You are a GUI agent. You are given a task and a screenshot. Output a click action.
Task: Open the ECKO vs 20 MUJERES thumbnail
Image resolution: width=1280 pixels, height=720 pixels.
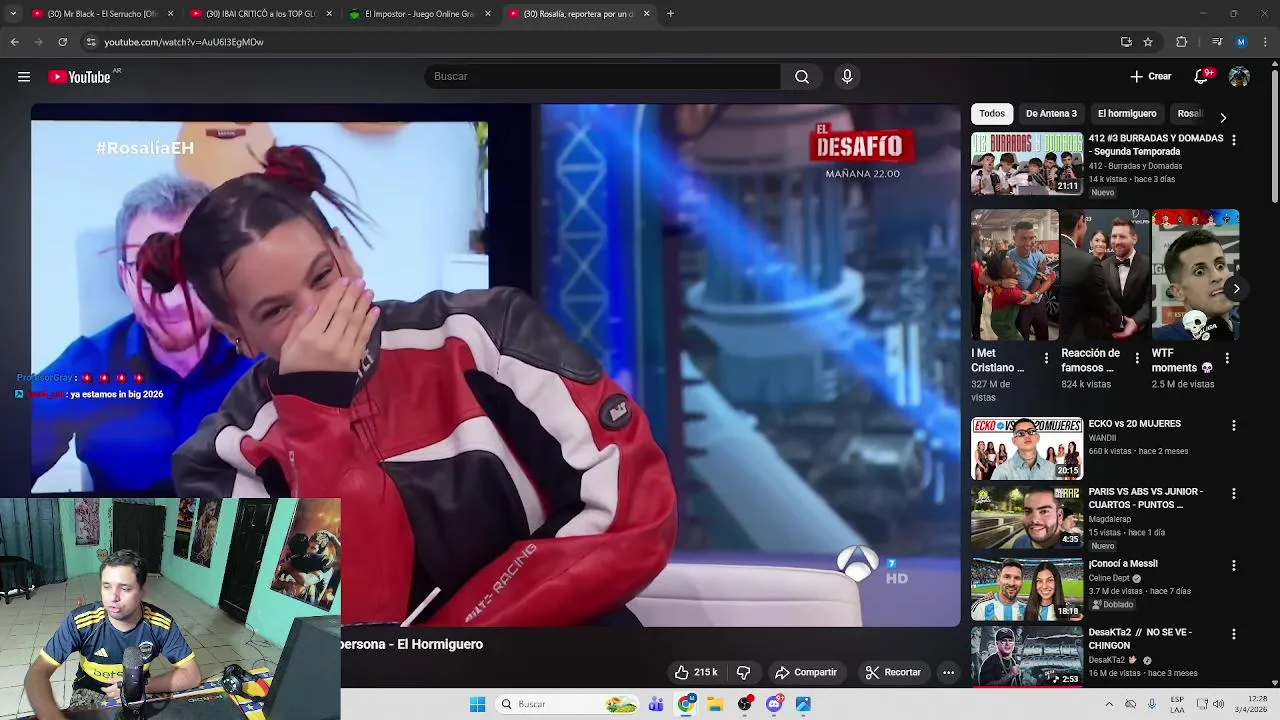coord(1027,449)
